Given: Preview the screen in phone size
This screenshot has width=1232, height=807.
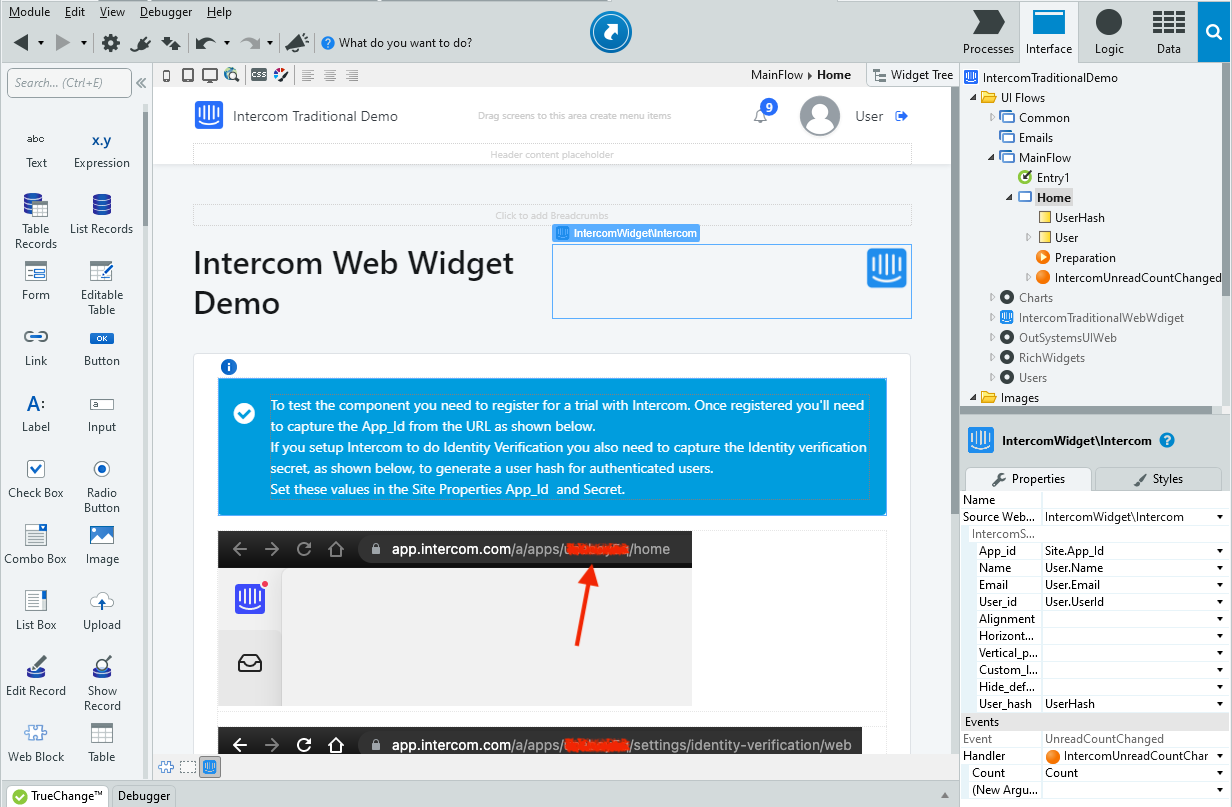Looking at the screenshot, I should tap(166, 75).
